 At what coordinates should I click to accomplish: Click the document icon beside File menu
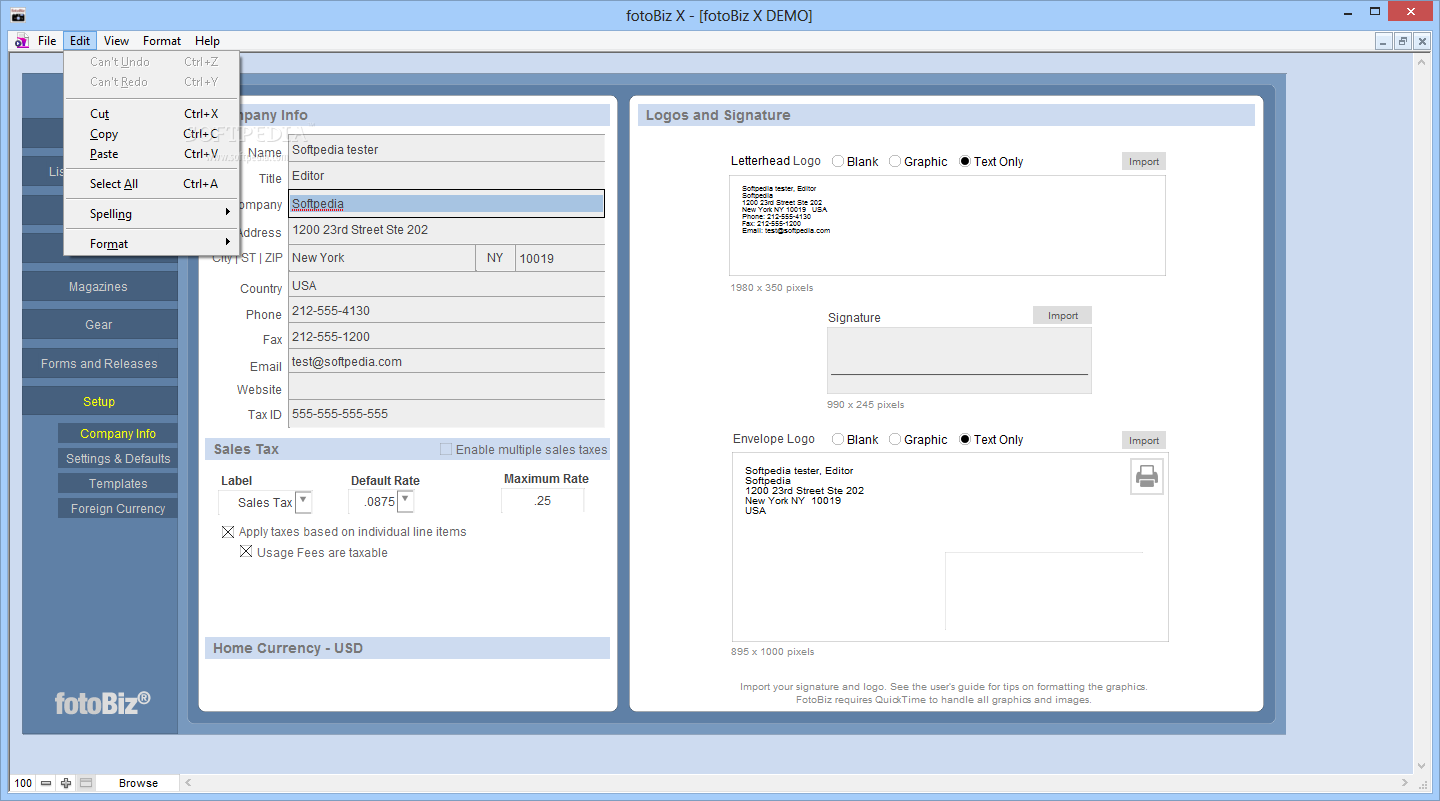[22, 41]
